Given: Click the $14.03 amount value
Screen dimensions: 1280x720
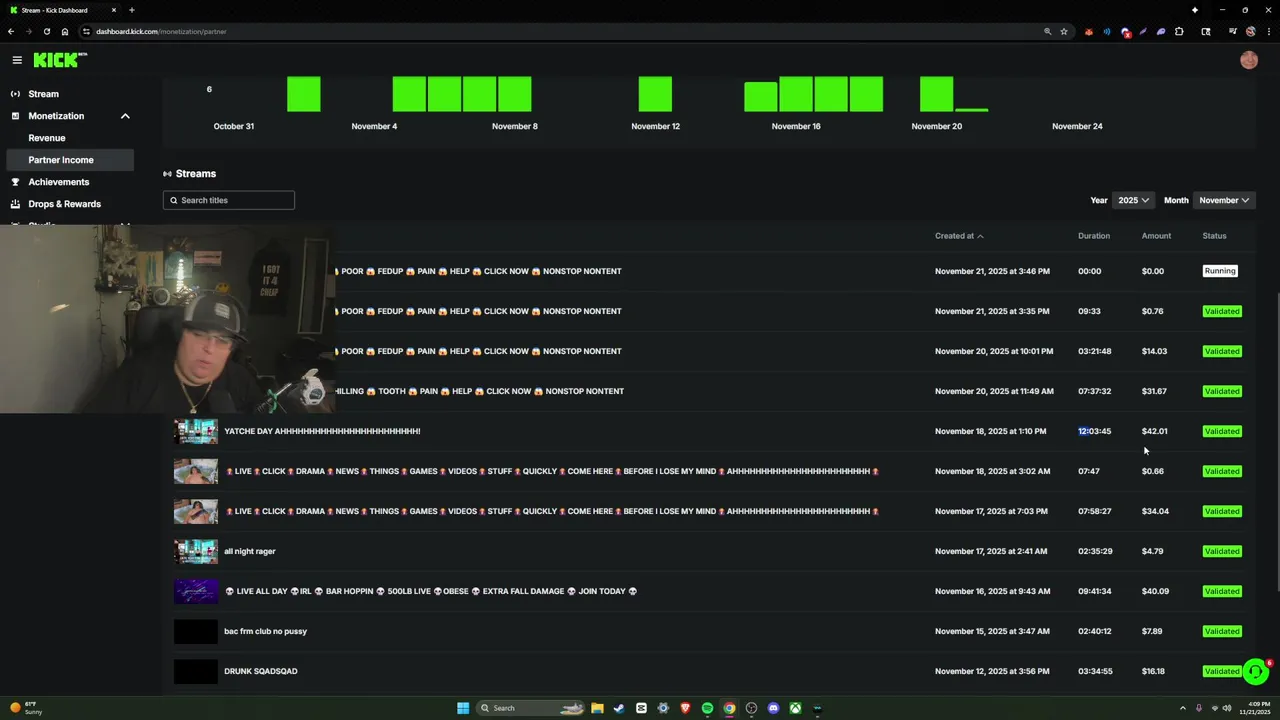Looking at the screenshot, I should [1154, 351].
